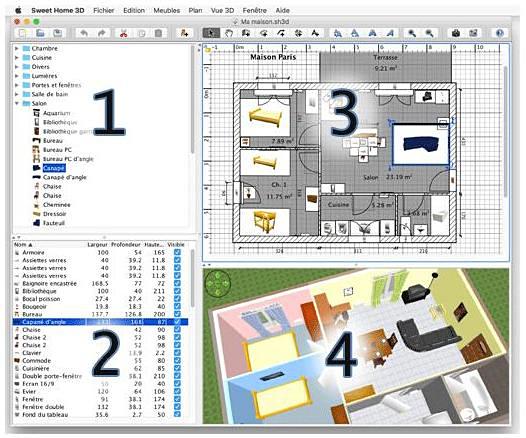Click the 3D view navigation arrows control

217,284
